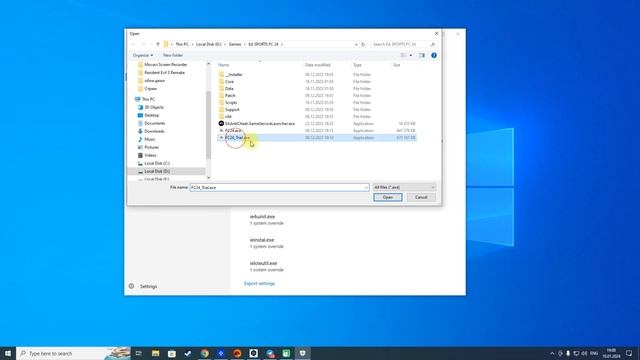Click the taskbar search box

[73, 353]
